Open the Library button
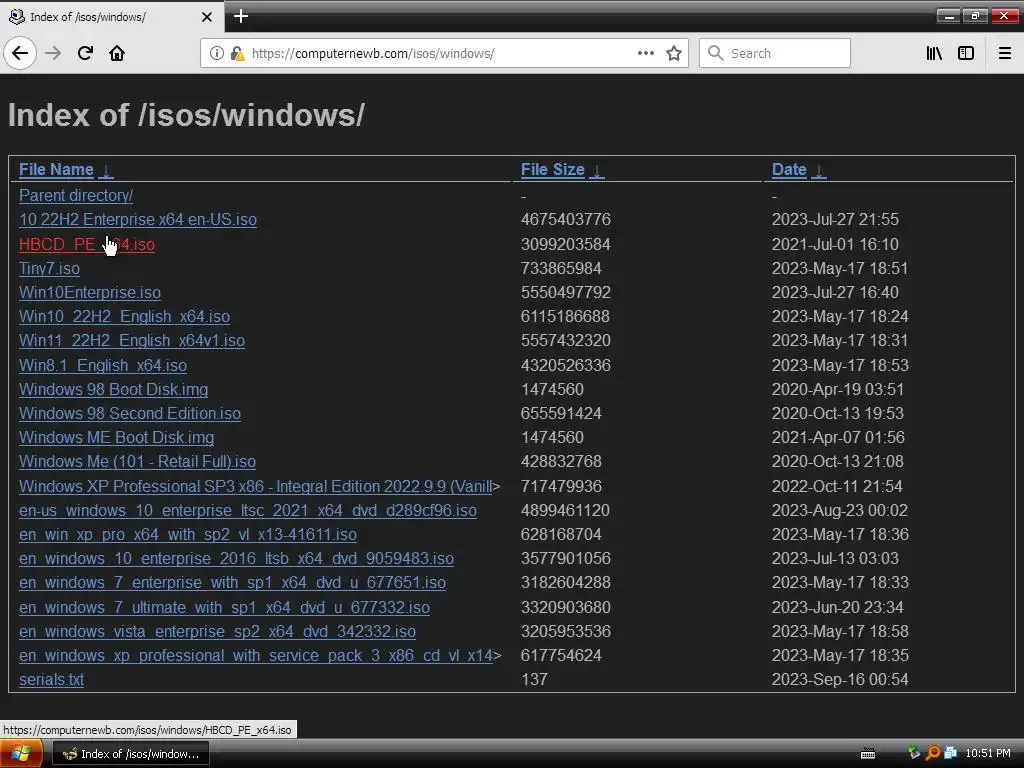The height and width of the screenshot is (768, 1024). (x=934, y=53)
